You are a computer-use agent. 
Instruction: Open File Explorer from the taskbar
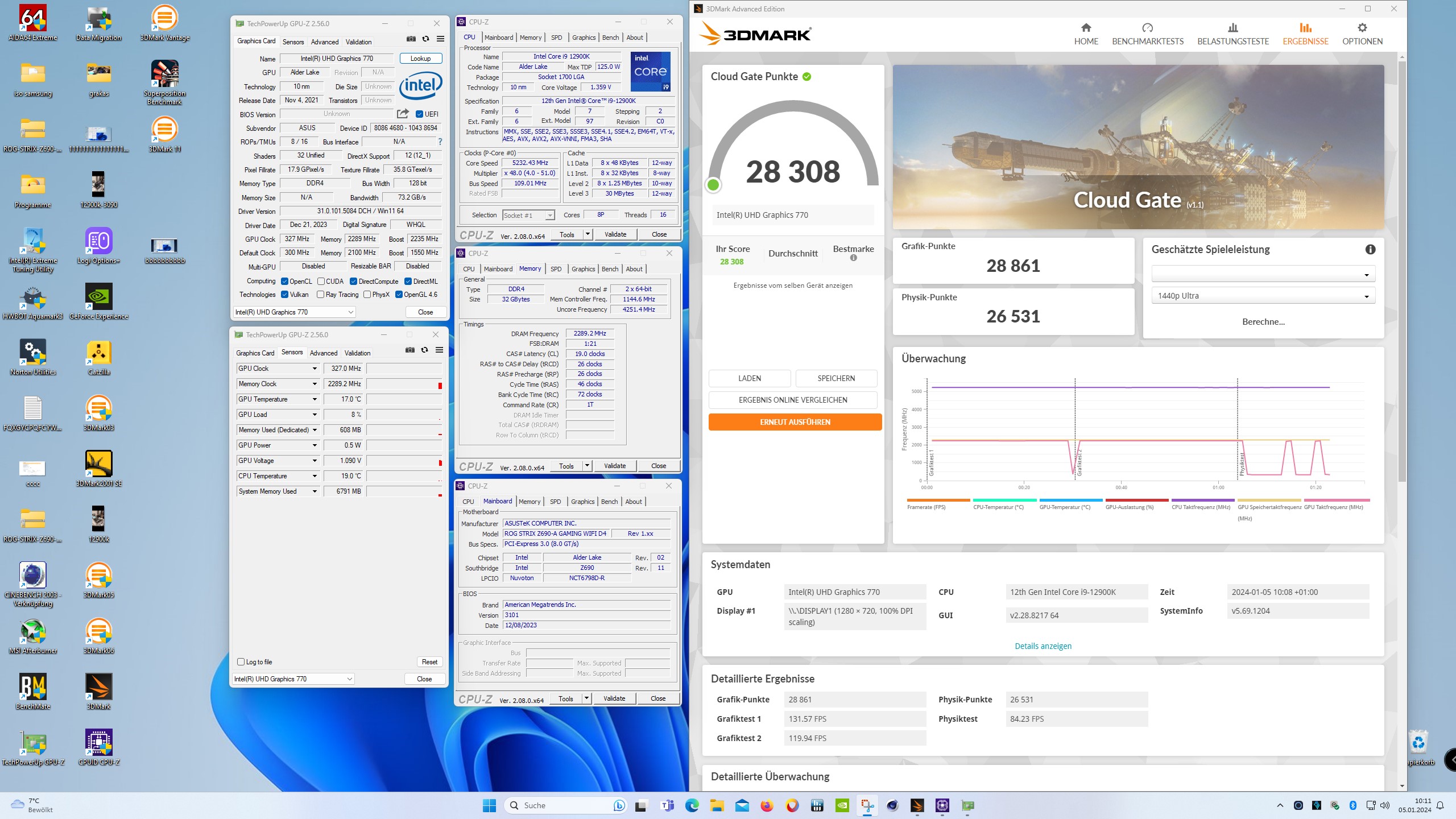click(x=717, y=805)
